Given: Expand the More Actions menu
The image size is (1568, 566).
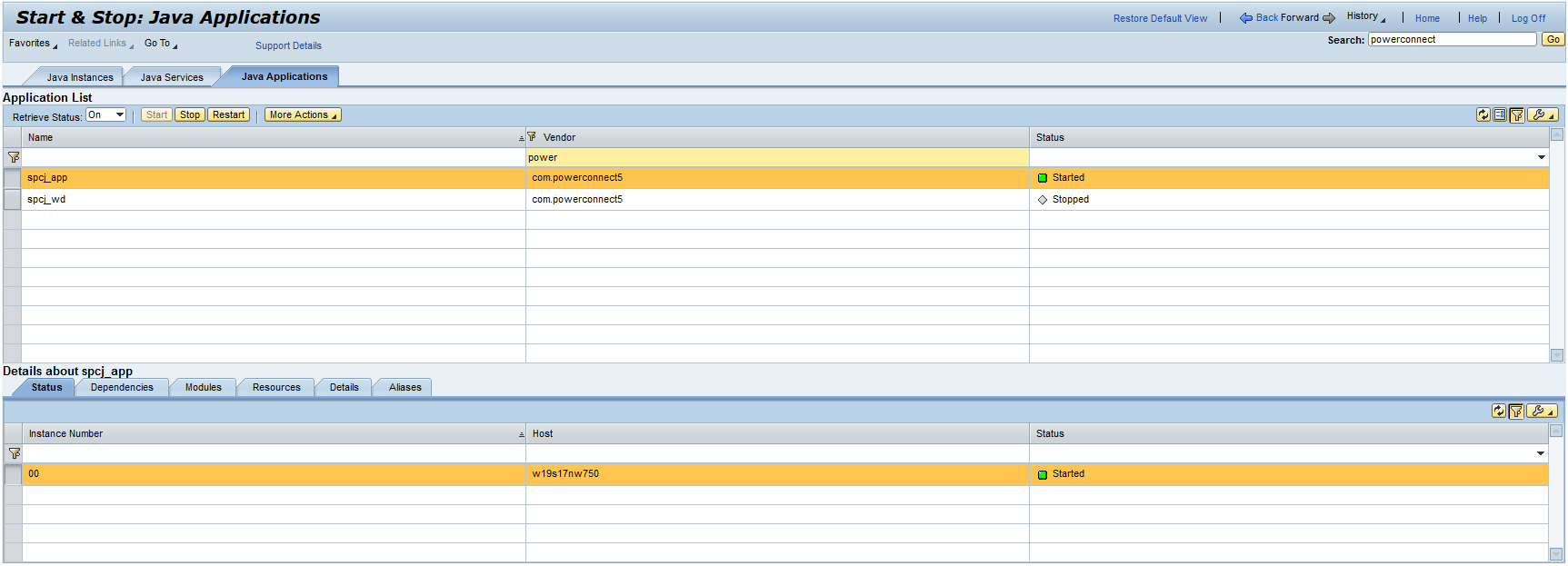Looking at the screenshot, I should click(304, 115).
